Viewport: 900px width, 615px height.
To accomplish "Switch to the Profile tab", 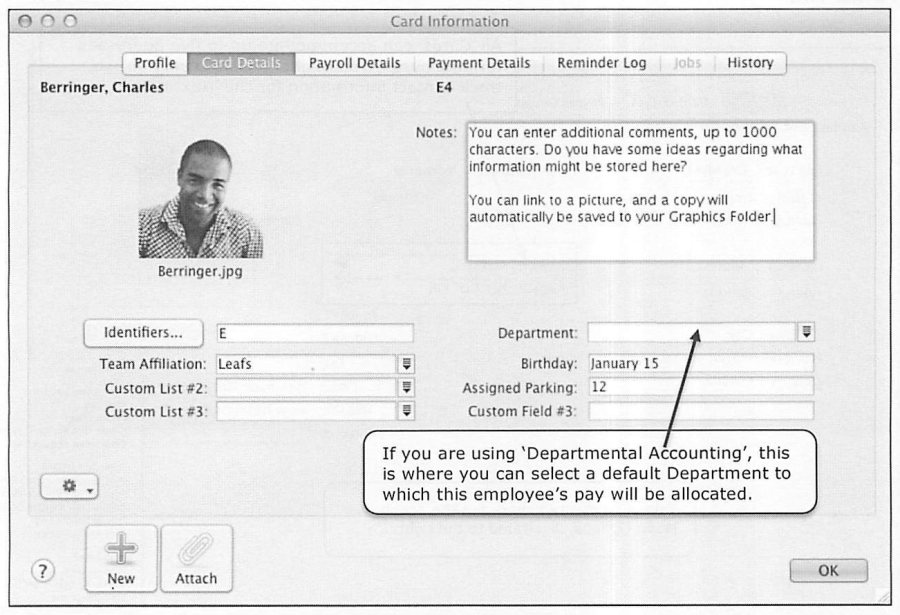I will pyautogui.click(x=155, y=63).
